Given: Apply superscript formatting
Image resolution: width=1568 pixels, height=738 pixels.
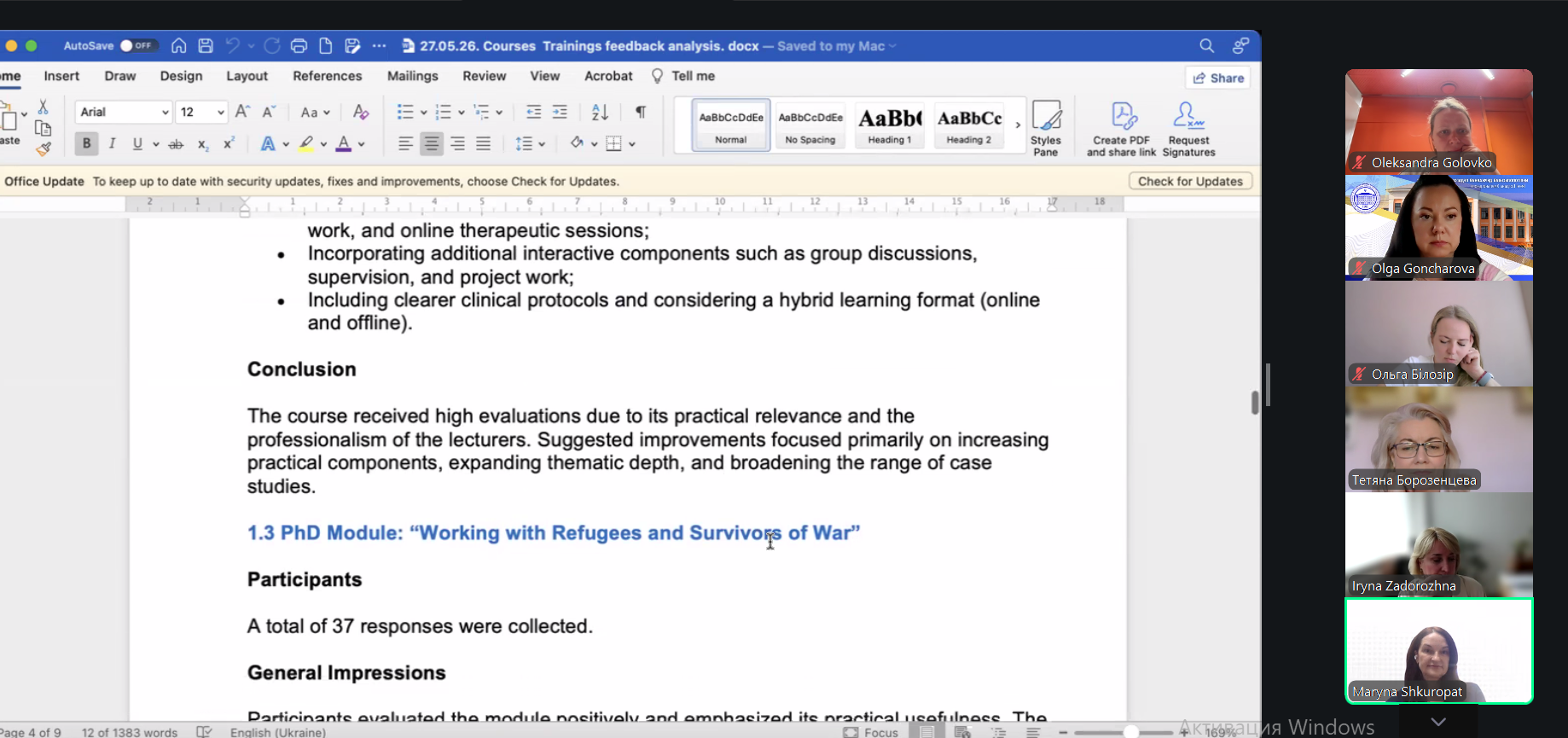Looking at the screenshot, I should [x=229, y=144].
